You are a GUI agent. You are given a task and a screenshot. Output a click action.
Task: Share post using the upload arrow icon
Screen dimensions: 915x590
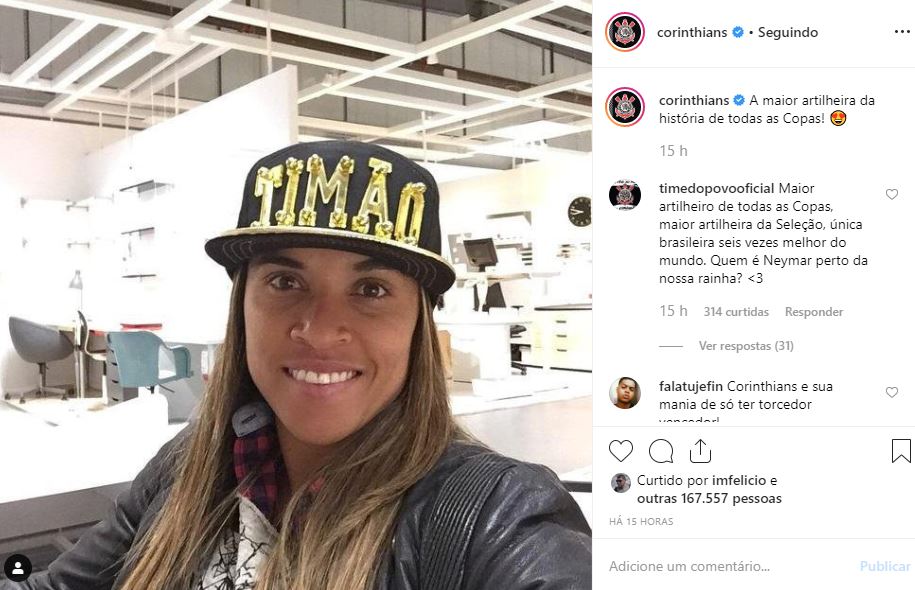(700, 451)
